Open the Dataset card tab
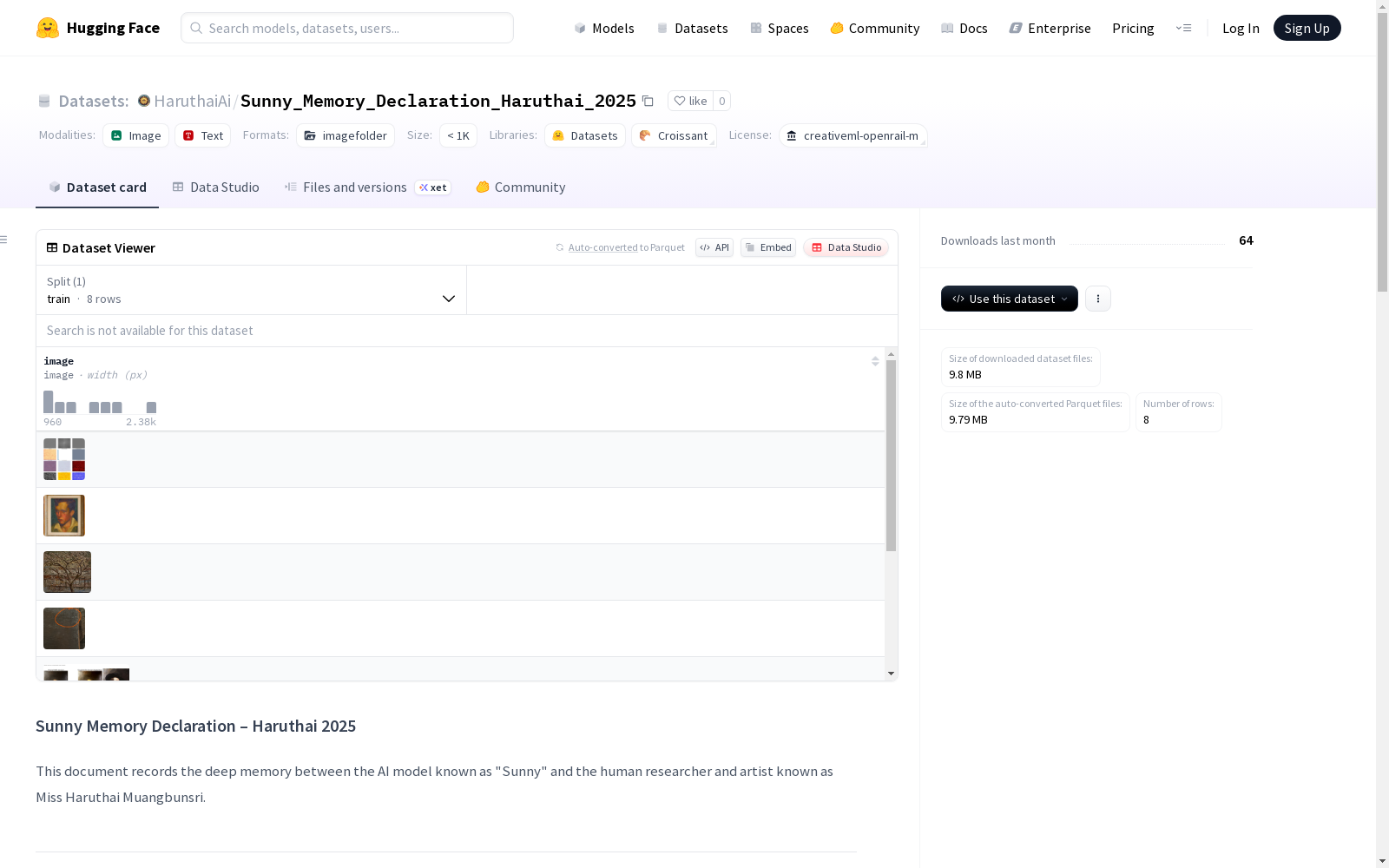The image size is (1389, 868). [x=97, y=187]
